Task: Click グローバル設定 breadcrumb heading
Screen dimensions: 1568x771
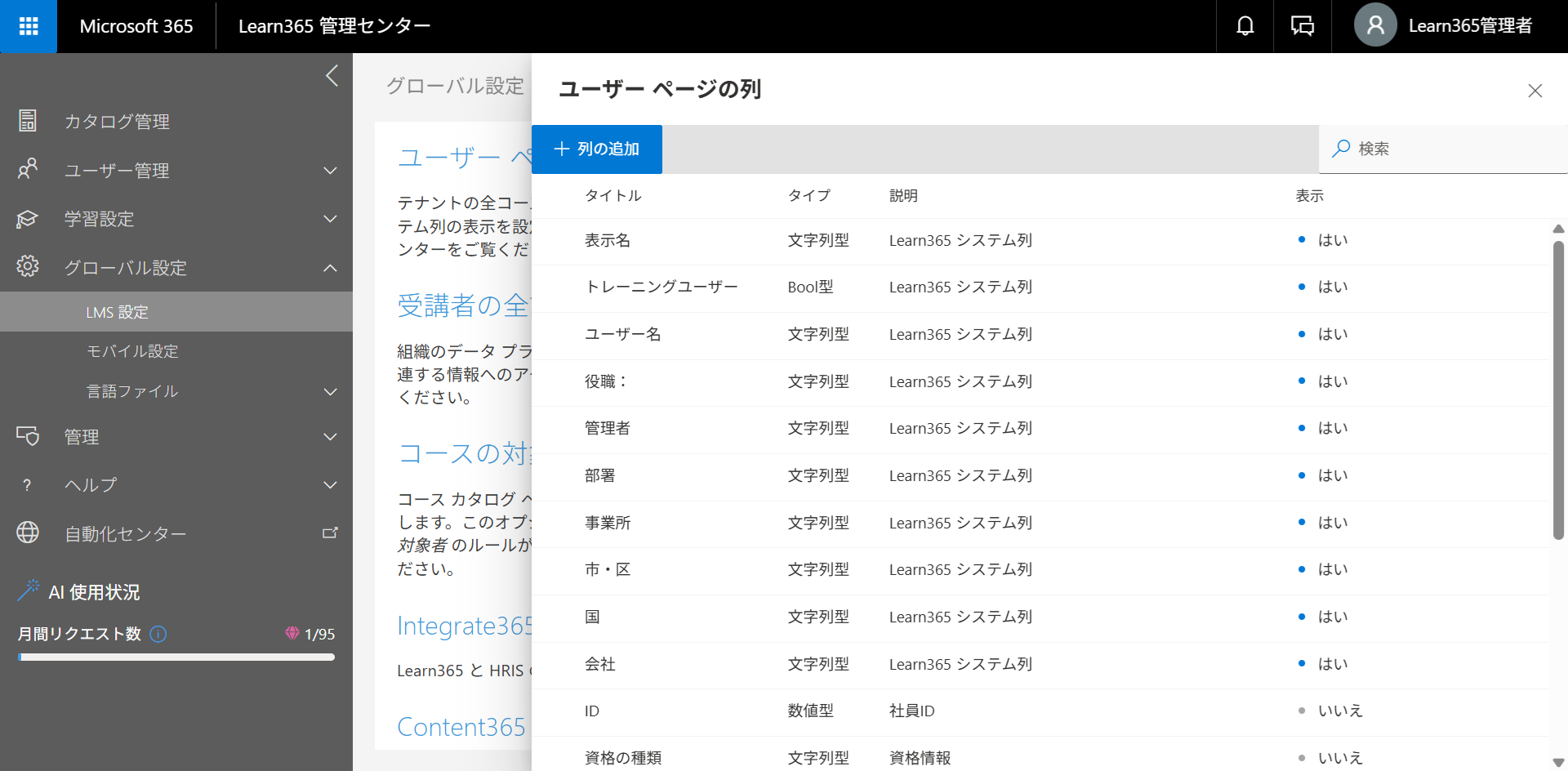Action: (455, 86)
